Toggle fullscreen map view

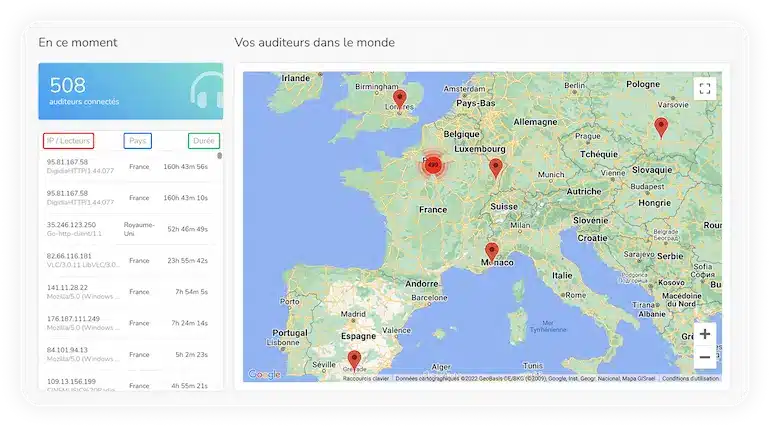click(705, 89)
